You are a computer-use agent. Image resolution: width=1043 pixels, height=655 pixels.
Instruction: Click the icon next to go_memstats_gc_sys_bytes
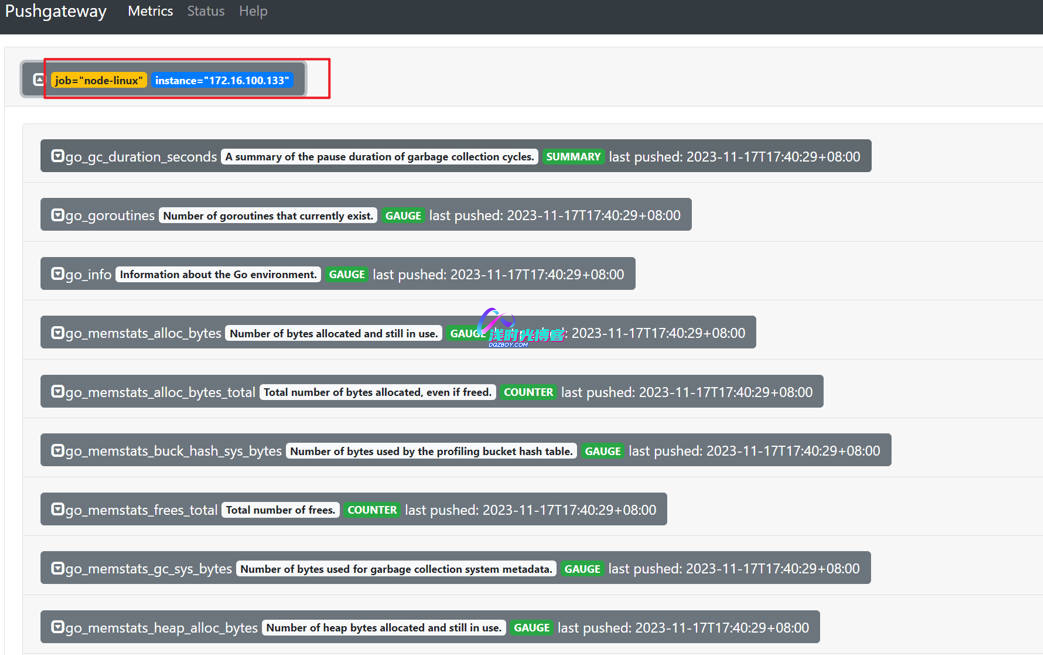click(x=58, y=569)
